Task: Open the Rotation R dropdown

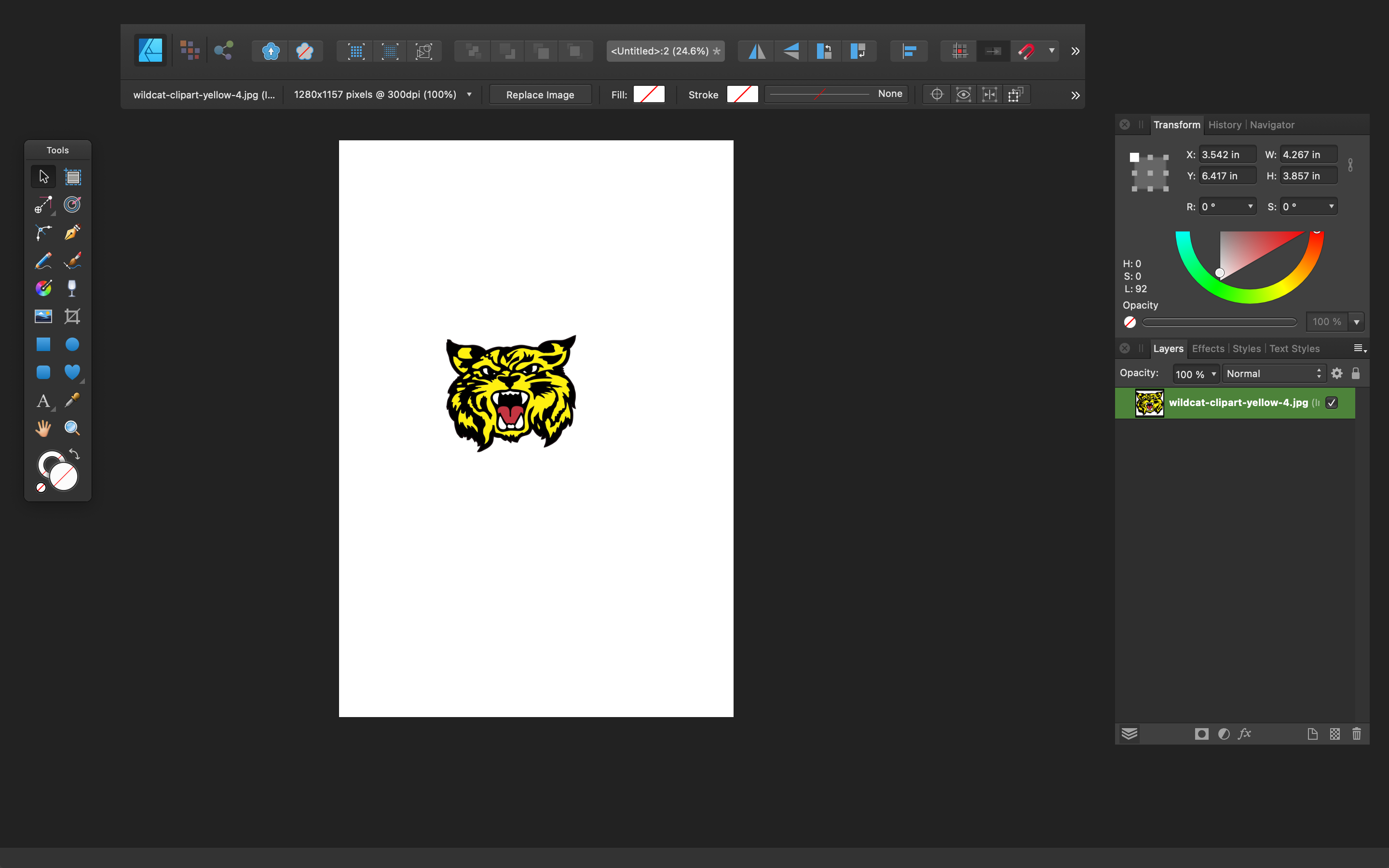Action: (x=1250, y=207)
